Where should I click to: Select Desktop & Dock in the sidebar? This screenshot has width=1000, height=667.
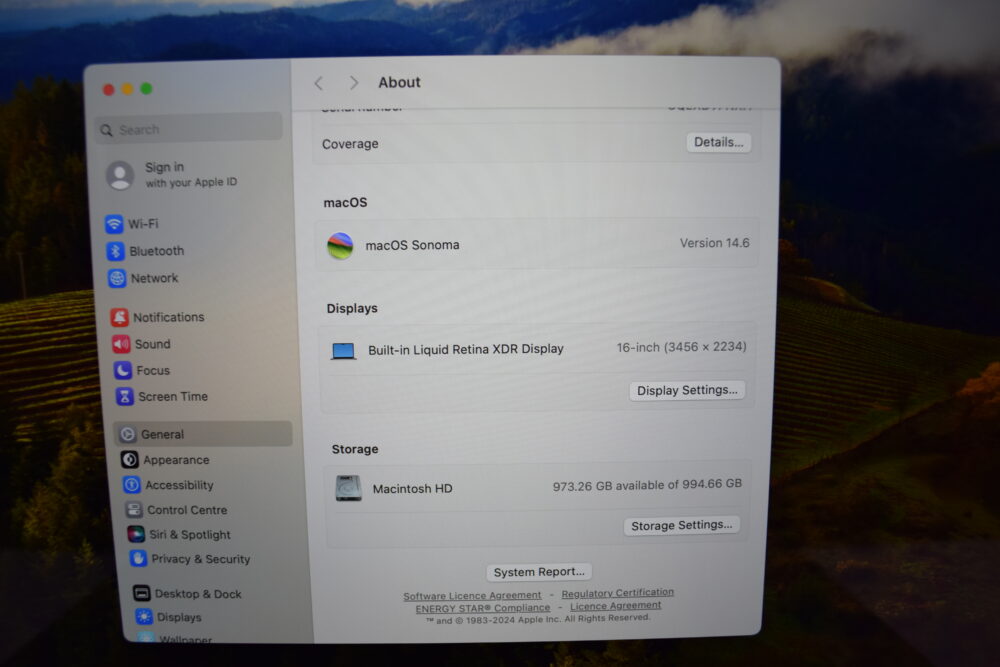pos(188,594)
